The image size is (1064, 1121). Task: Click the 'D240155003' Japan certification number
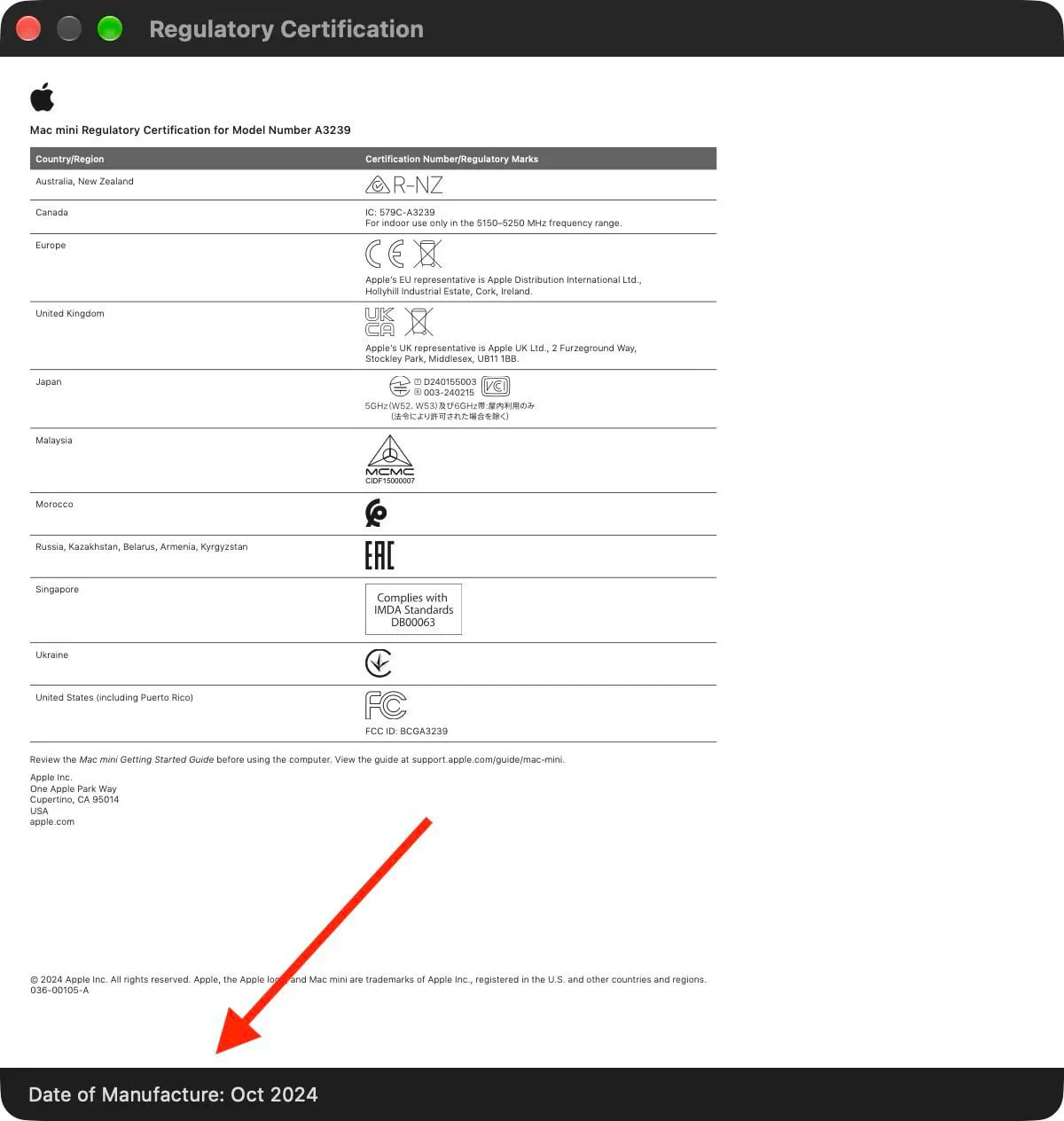pos(450,382)
